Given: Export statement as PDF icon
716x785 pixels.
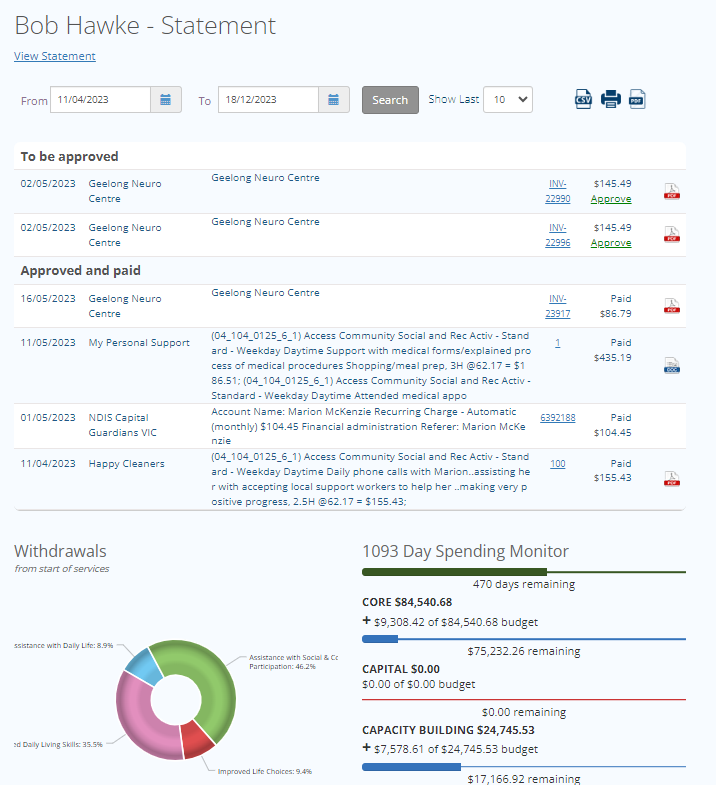Looking at the screenshot, I should 637,99.
